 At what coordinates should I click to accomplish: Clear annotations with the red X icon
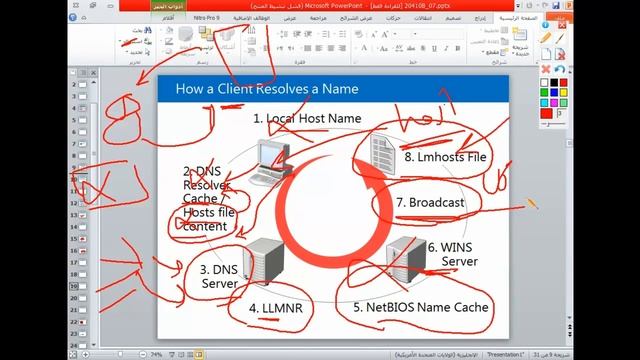[546, 69]
